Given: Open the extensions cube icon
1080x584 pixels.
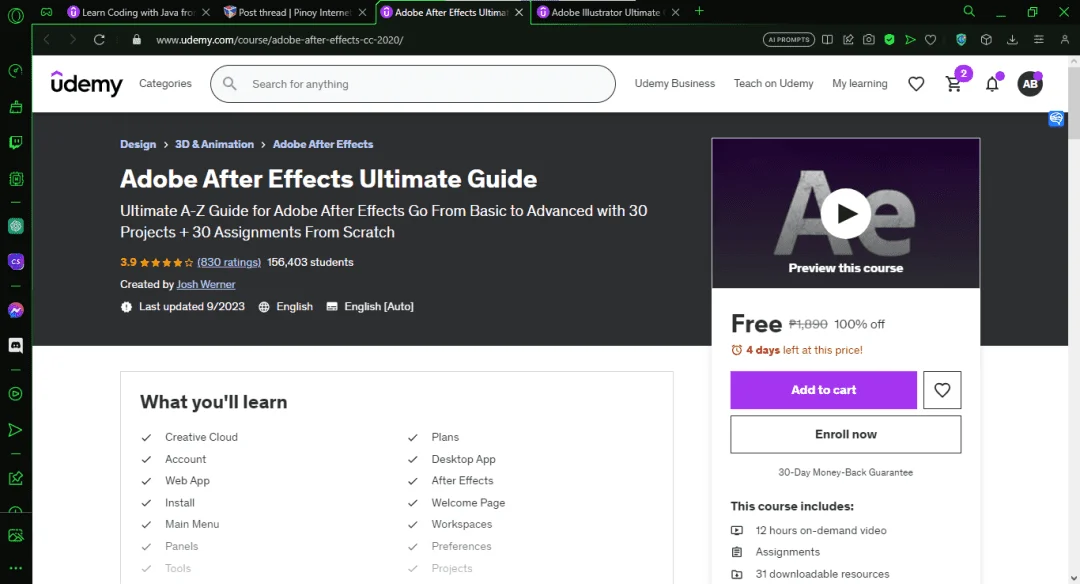Looking at the screenshot, I should pyautogui.click(x=986, y=40).
